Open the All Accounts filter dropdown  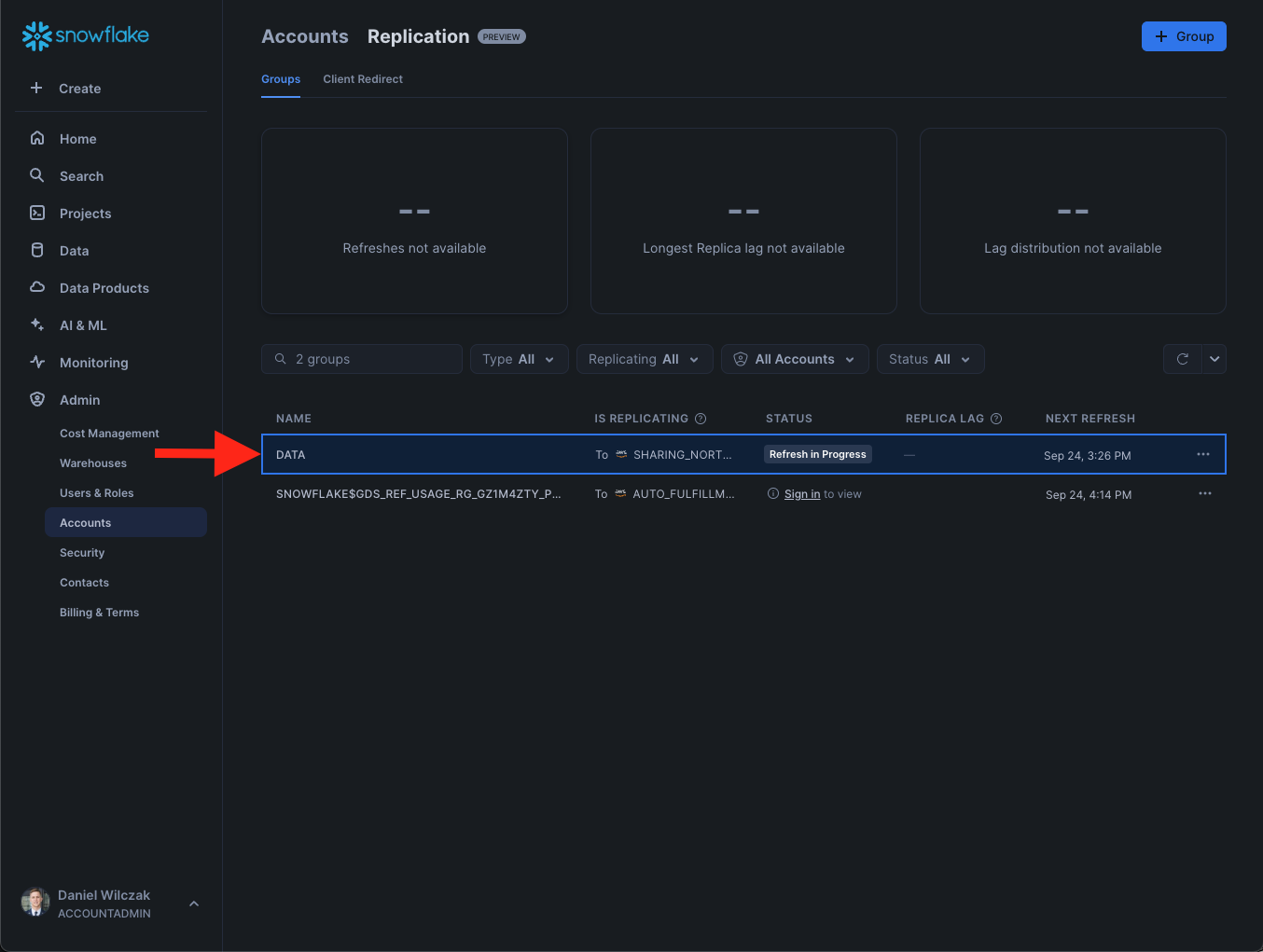(x=794, y=359)
